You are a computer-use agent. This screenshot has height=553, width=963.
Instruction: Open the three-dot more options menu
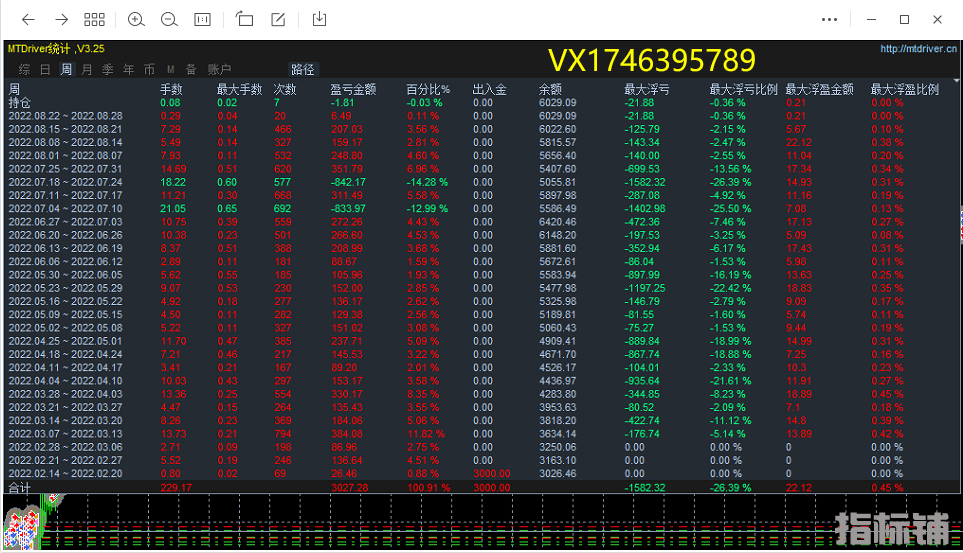pos(829,19)
